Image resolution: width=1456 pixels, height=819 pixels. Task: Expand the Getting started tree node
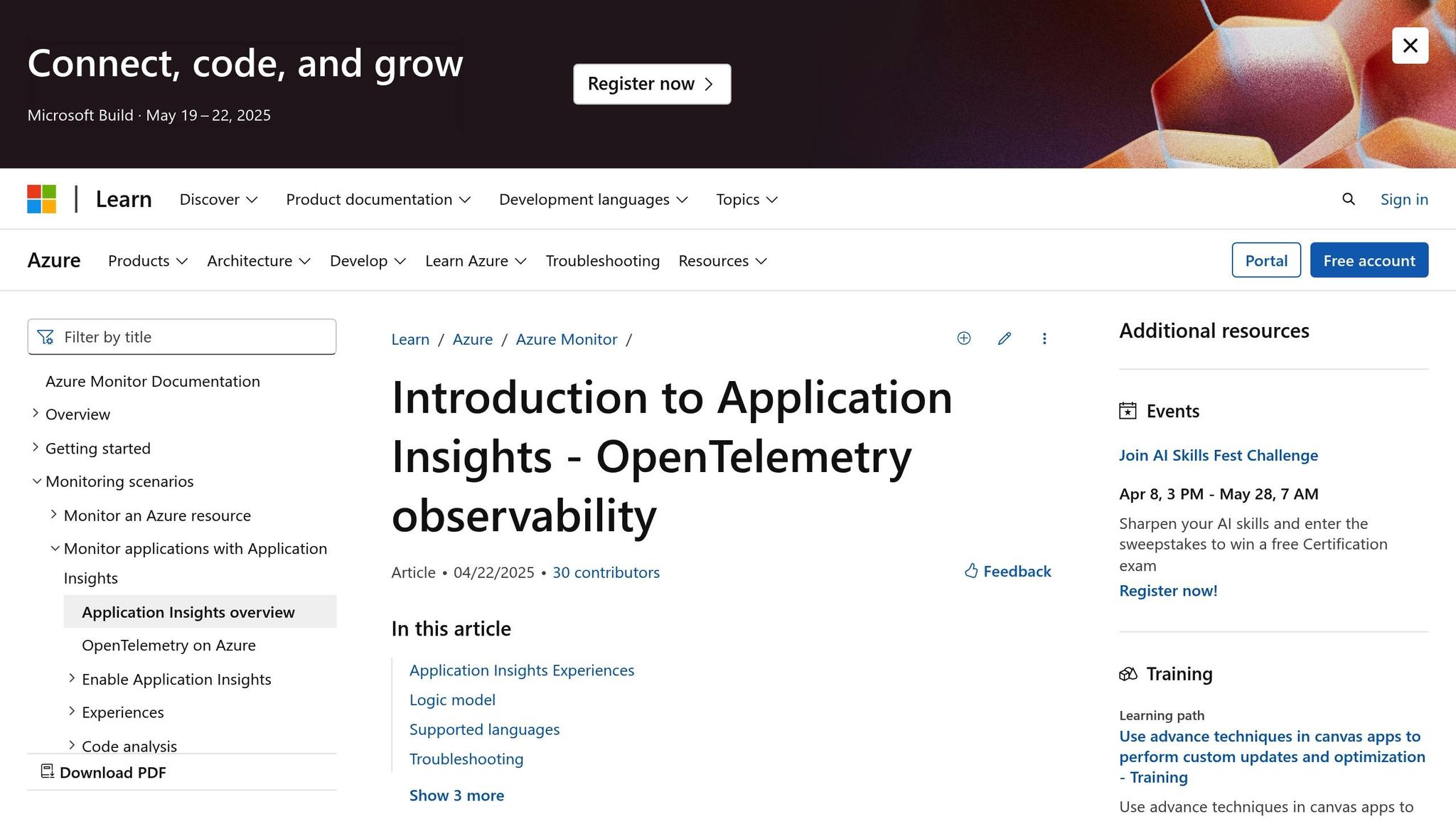(36, 447)
